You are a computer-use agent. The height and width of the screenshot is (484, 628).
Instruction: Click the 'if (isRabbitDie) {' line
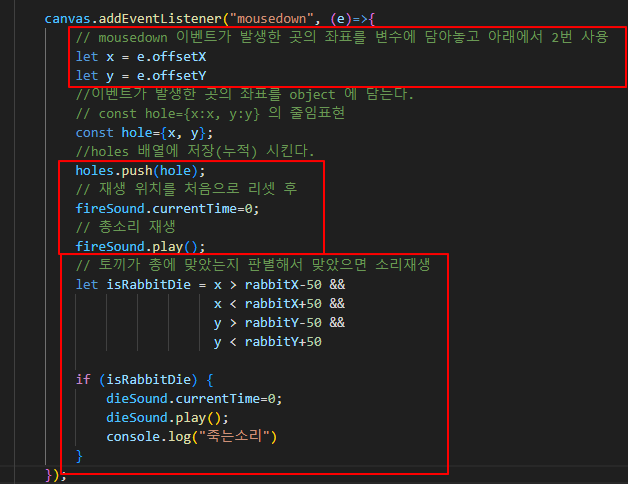point(144,379)
